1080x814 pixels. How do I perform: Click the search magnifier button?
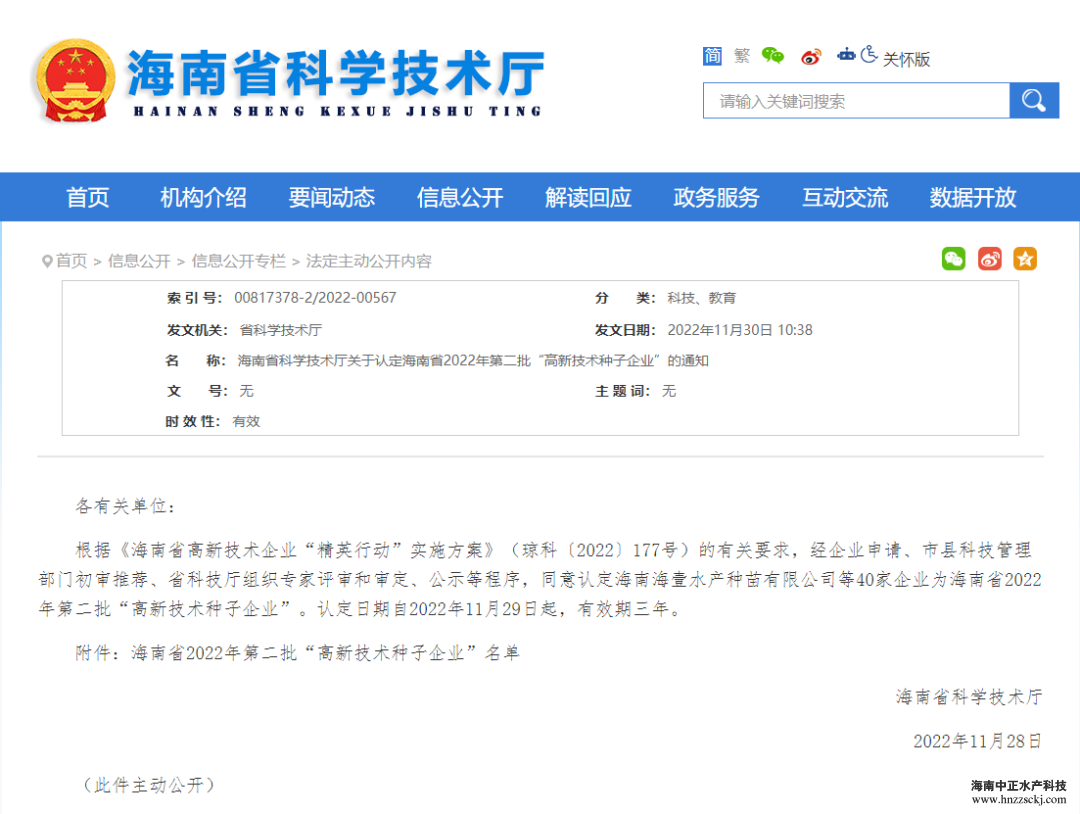[1033, 101]
